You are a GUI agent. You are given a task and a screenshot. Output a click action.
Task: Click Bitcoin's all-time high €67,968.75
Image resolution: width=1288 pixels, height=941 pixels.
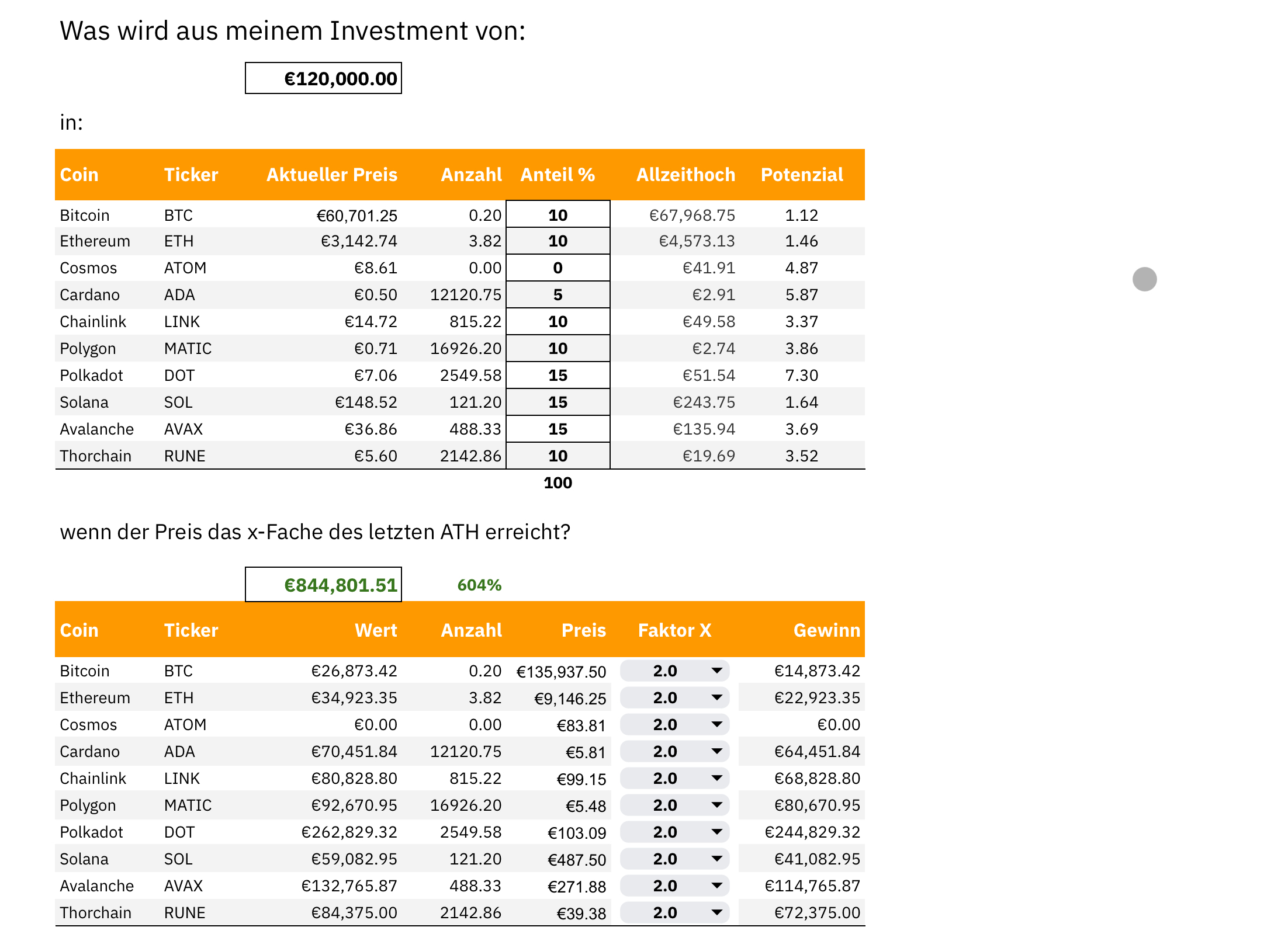pos(692,216)
